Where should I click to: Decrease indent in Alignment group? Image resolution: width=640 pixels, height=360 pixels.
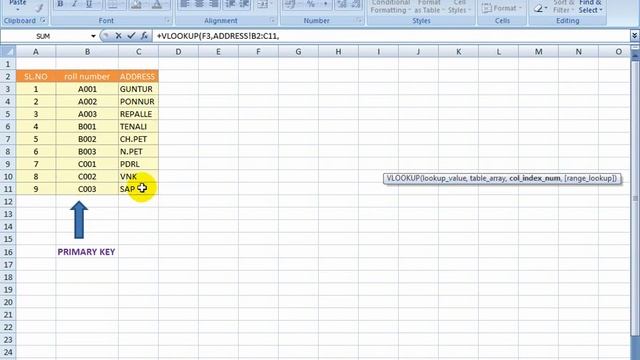pyautogui.click(x=230, y=4)
